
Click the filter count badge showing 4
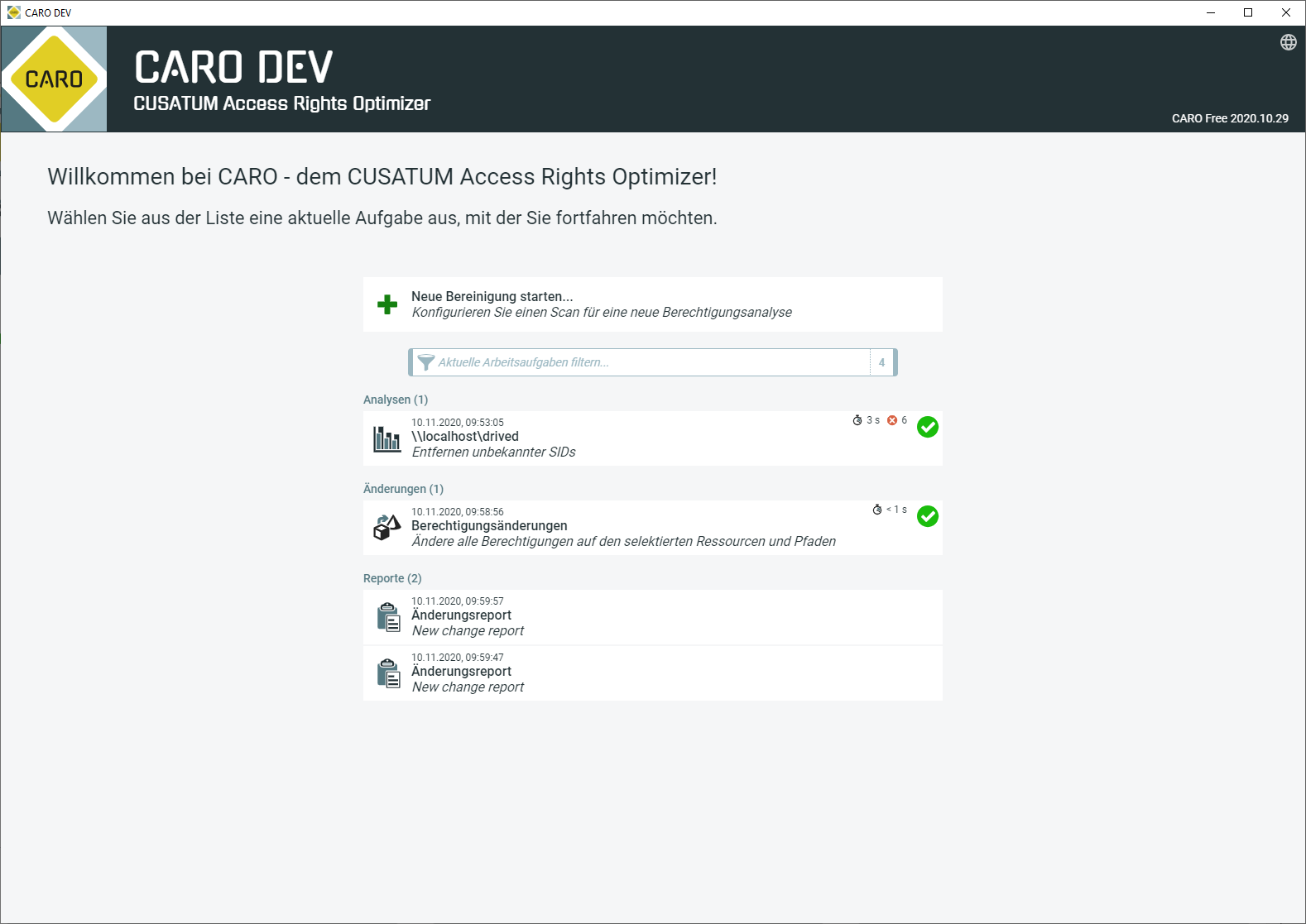[881, 362]
